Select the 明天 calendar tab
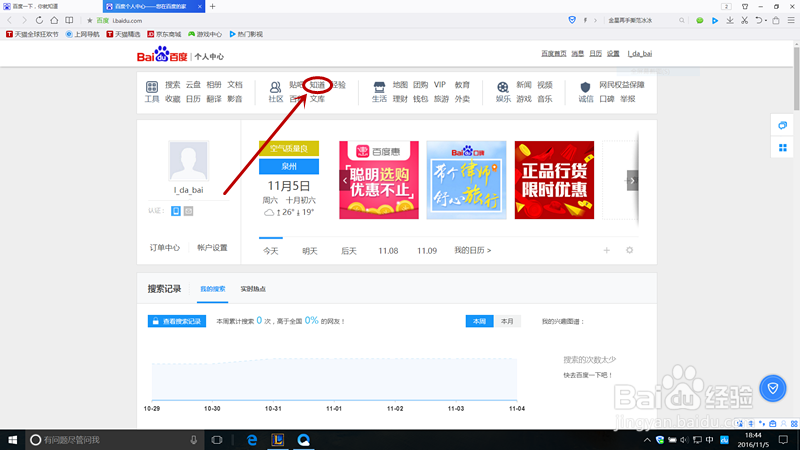 pos(310,251)
